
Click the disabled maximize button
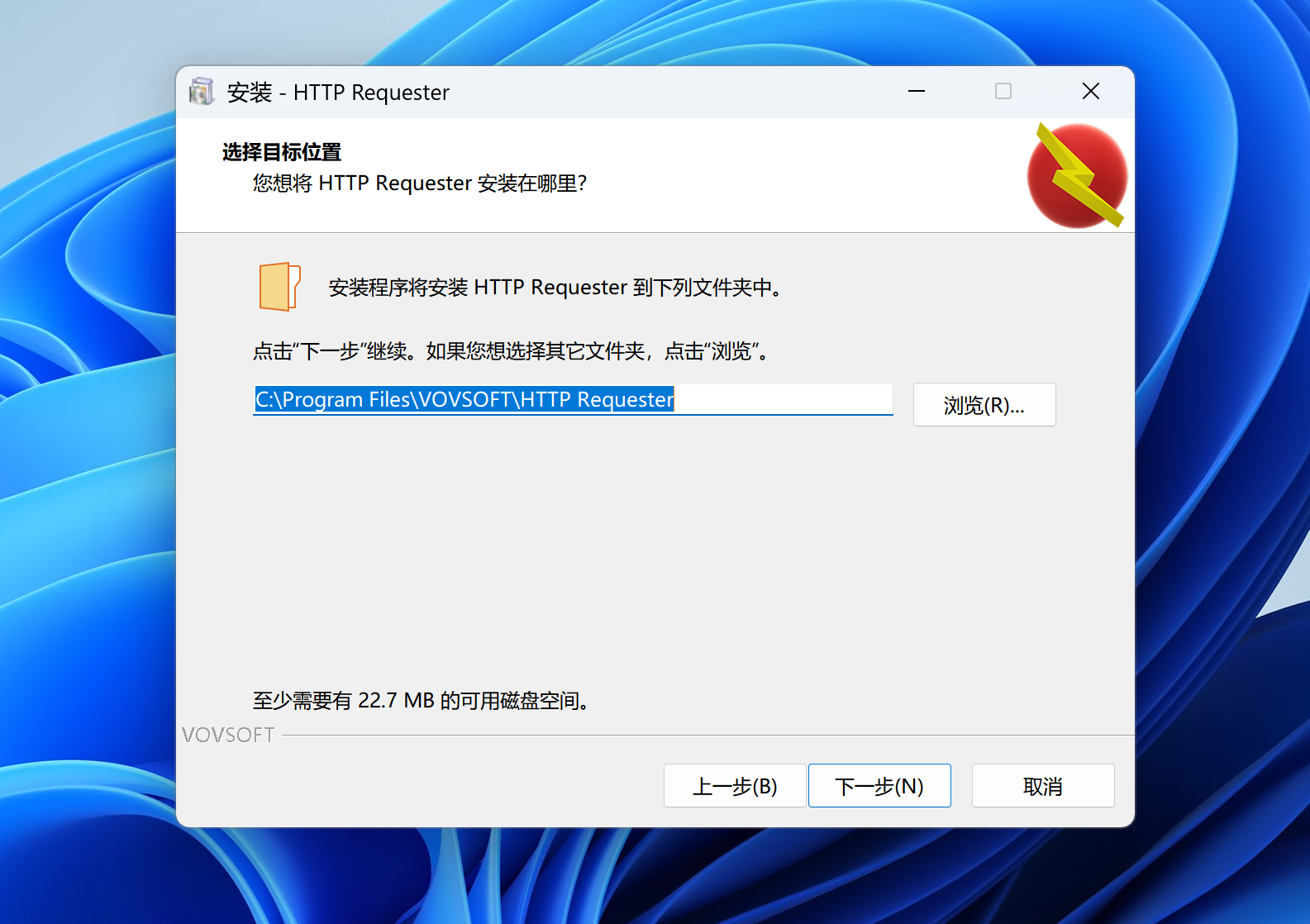point(1003,92)
